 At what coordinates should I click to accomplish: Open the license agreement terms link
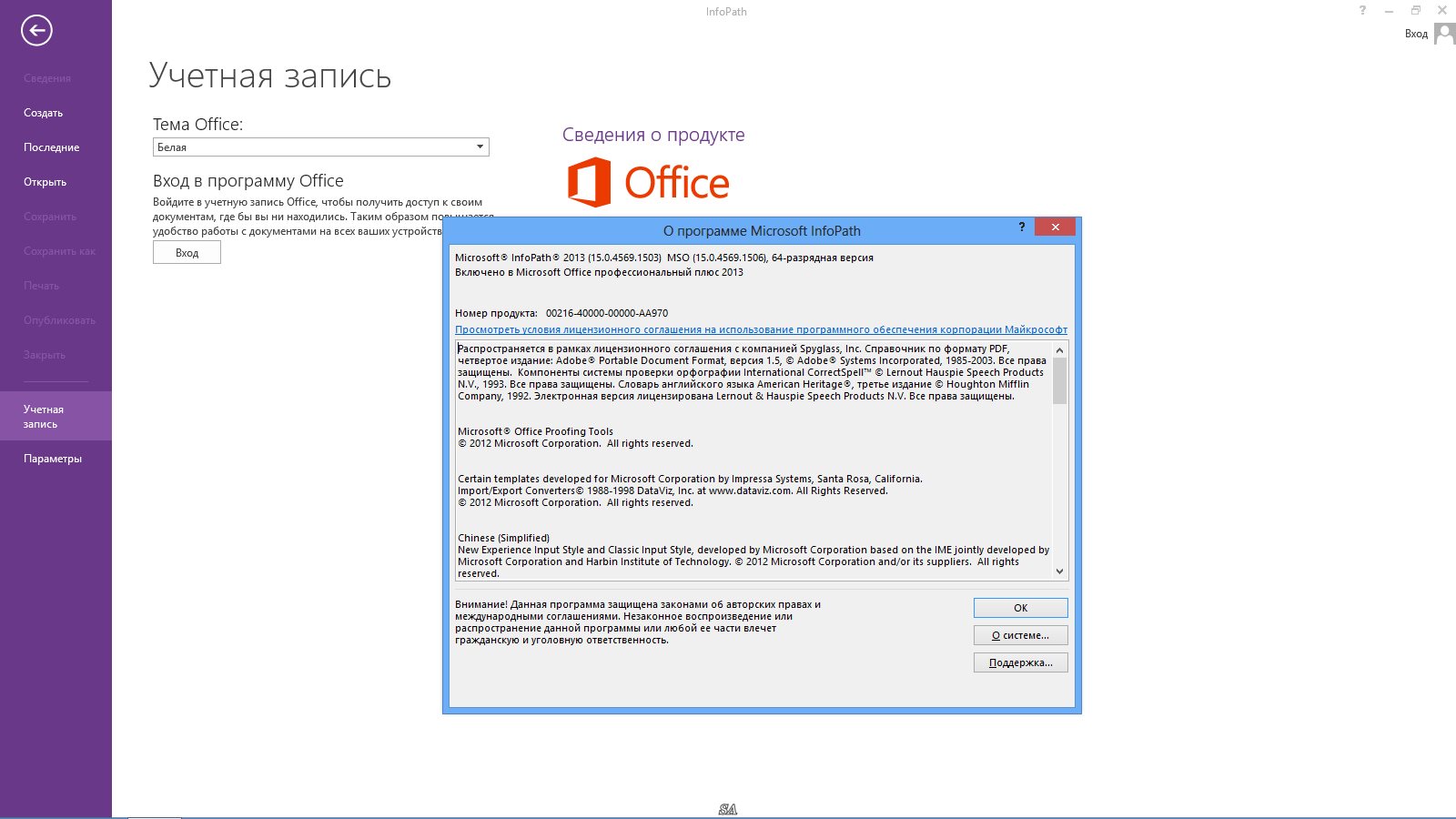pyautogui.click(x=761, y=329)
